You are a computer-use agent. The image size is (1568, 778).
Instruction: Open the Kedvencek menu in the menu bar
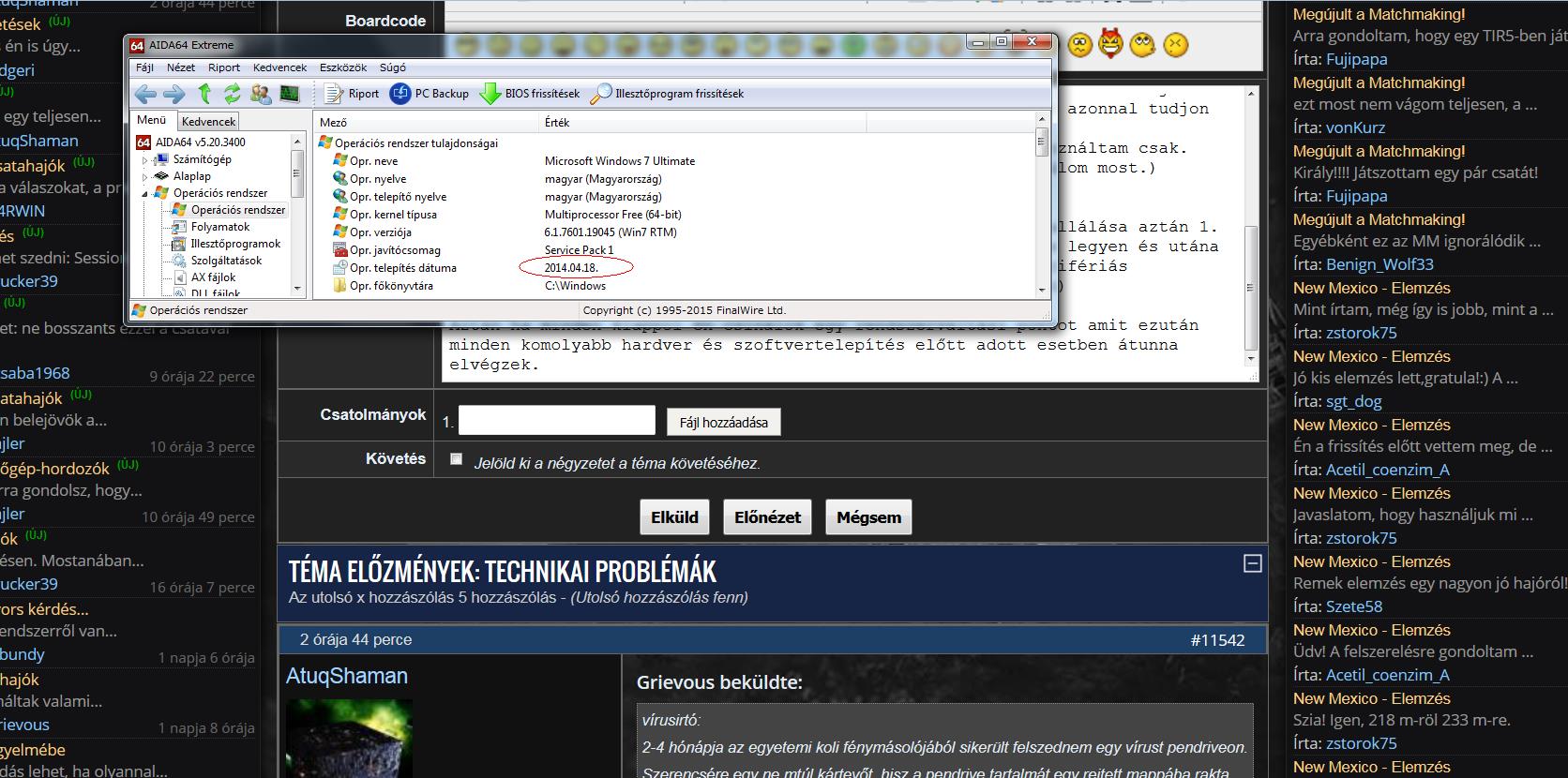(x=279, y=67)
